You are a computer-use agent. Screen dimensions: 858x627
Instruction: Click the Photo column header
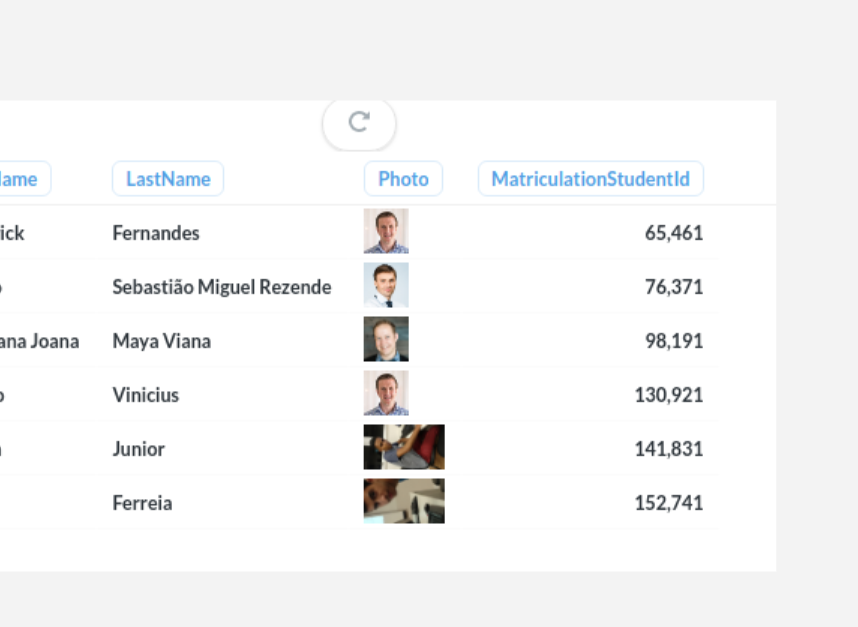pos(403,178)
